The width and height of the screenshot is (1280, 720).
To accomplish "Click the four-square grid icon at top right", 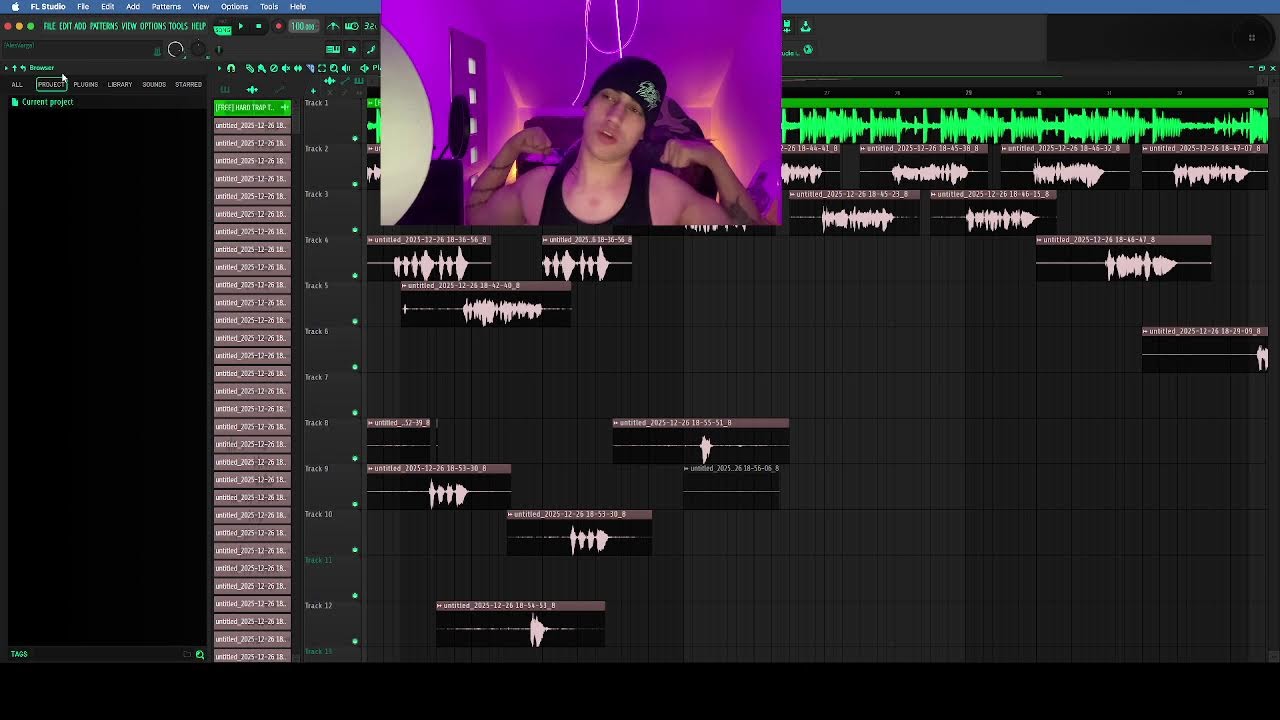I will 1251,38.
